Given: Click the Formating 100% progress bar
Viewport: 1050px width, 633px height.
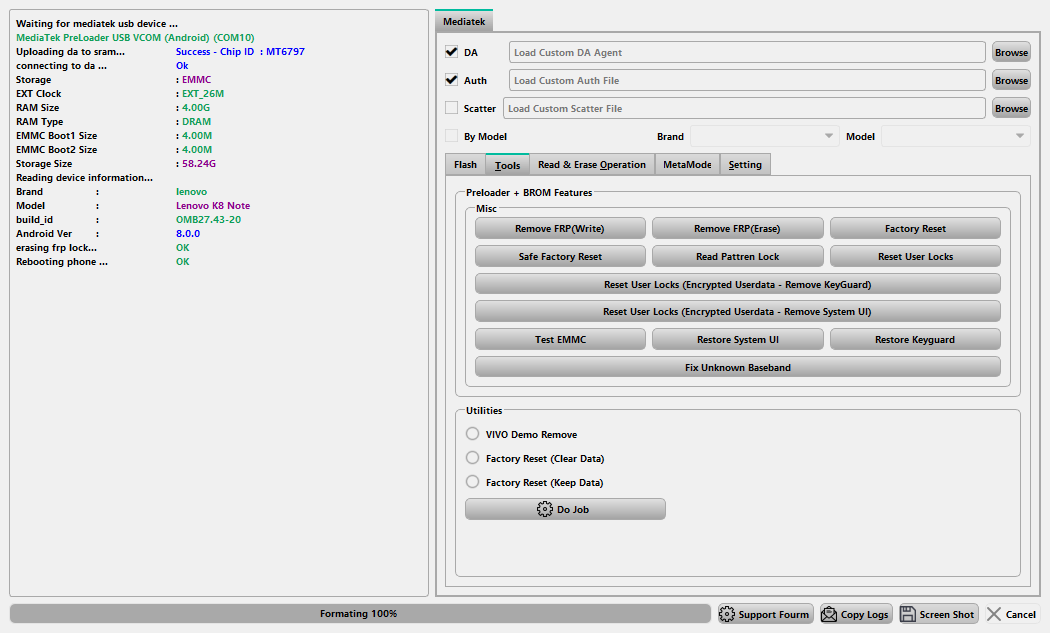Looking at the screenshot, I should coord(360,614).
